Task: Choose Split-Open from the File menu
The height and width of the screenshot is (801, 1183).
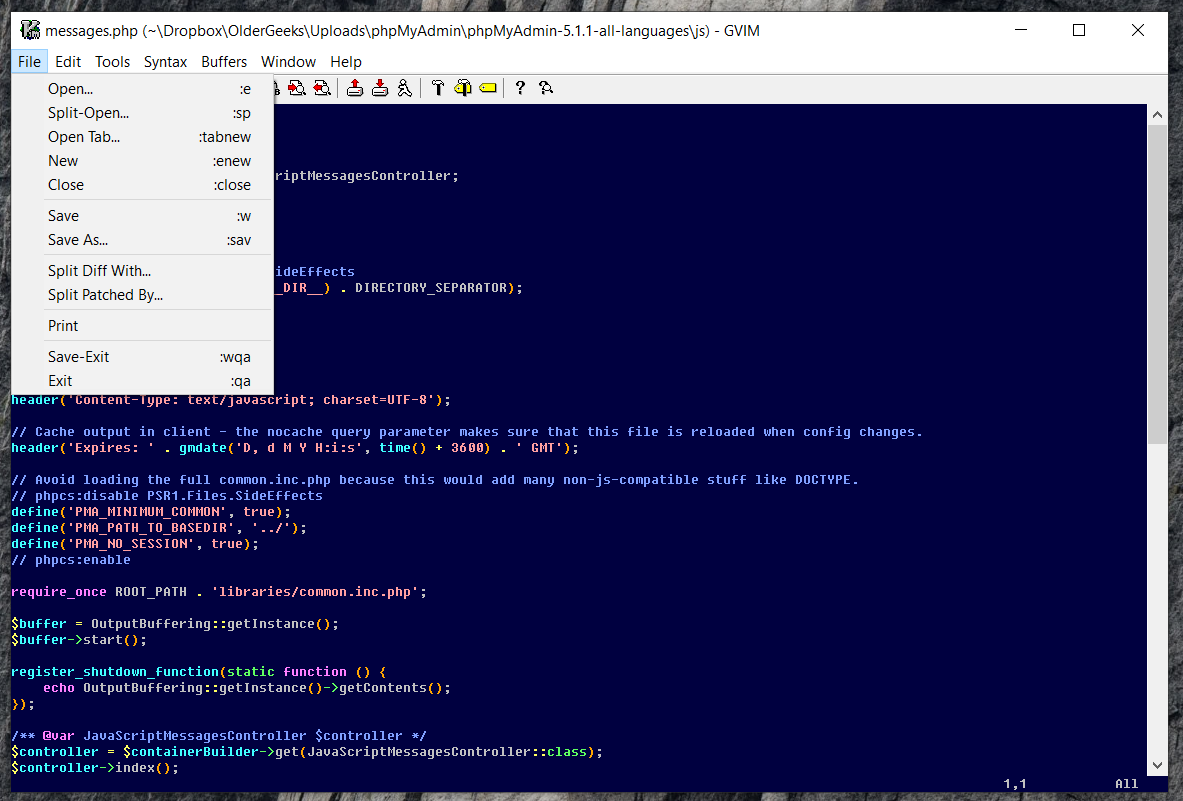Action: pos(88,112)
